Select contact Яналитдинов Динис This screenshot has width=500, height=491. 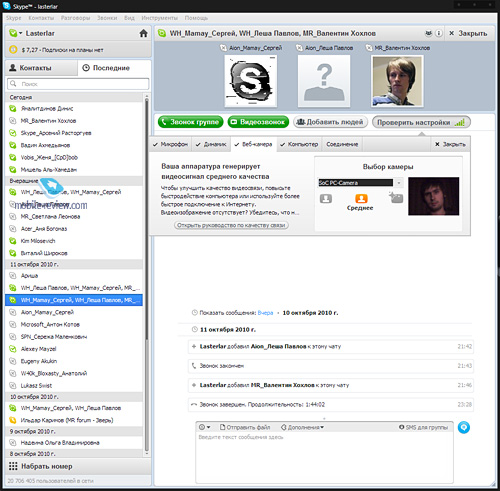(x=74, y=109)
